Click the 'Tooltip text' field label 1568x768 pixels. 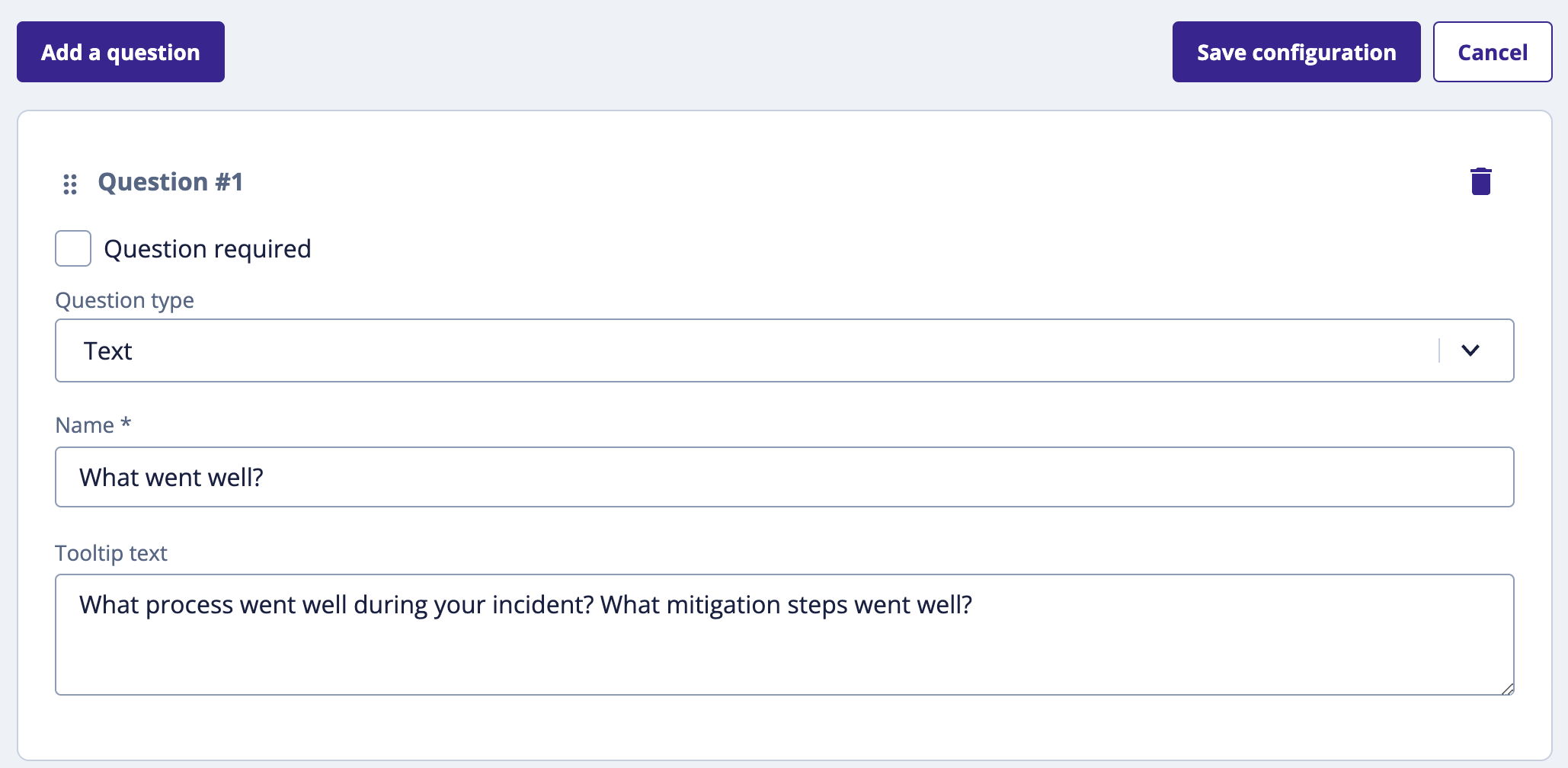111,553
